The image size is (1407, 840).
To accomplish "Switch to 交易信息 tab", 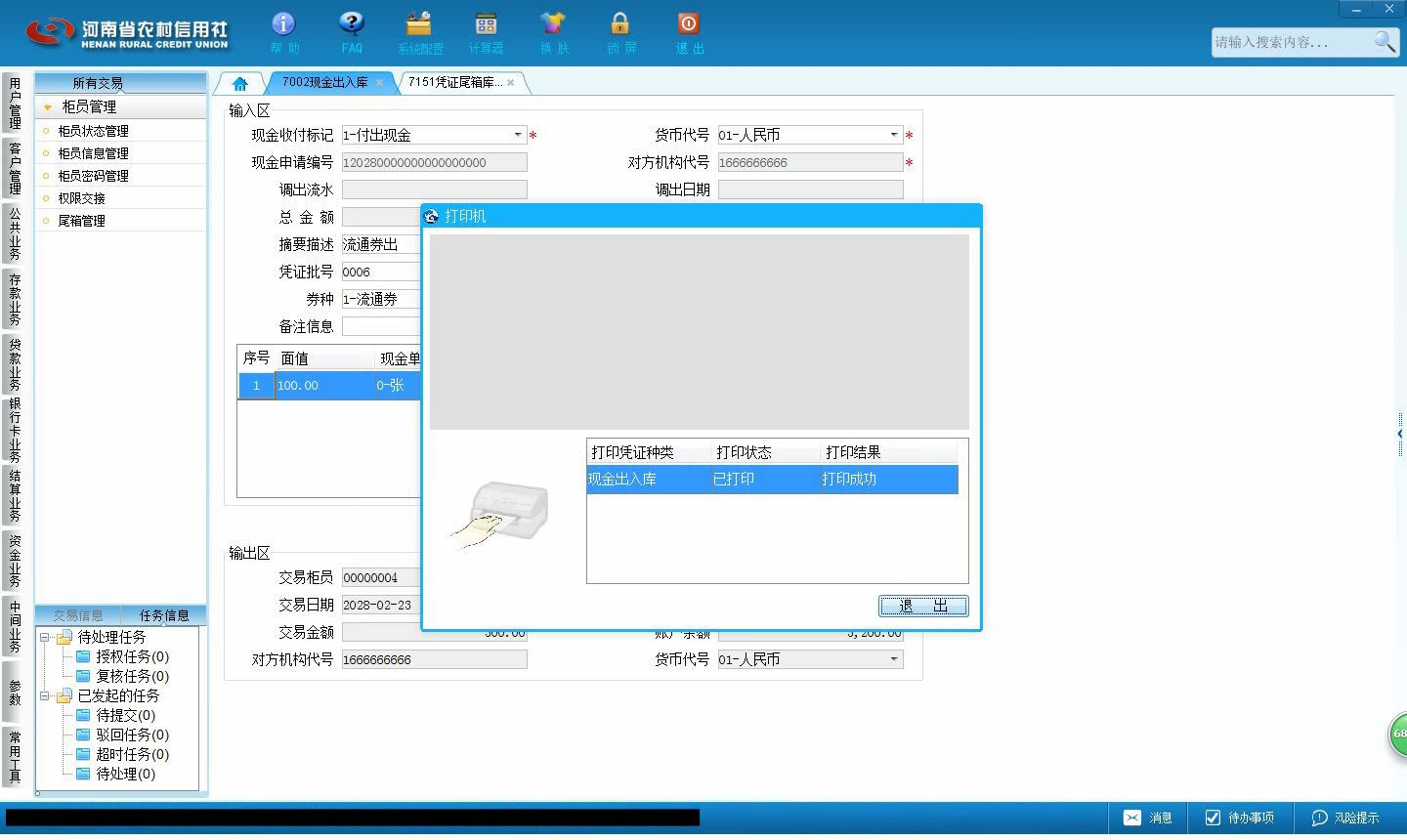I will (x=78, y=615).
